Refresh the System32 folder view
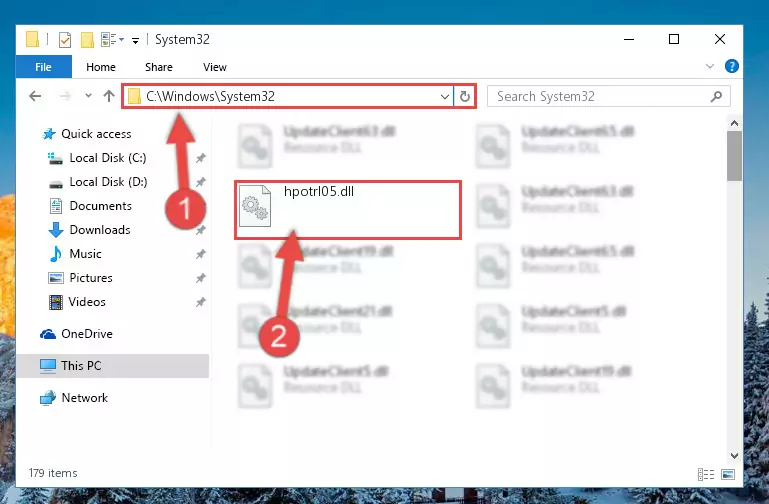The width and height of the screenshot is (769, 504). coord(464,97)
